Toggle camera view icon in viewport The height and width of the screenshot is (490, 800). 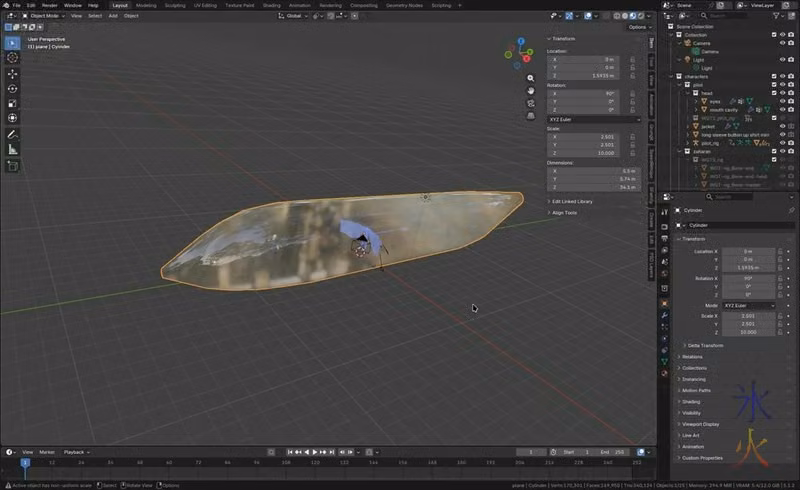(x=531, y=103)
